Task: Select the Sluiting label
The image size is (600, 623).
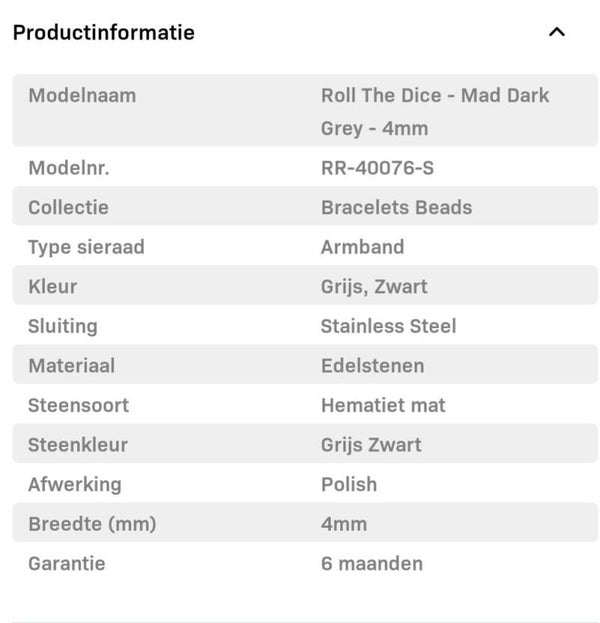Action: pos(63,326)
